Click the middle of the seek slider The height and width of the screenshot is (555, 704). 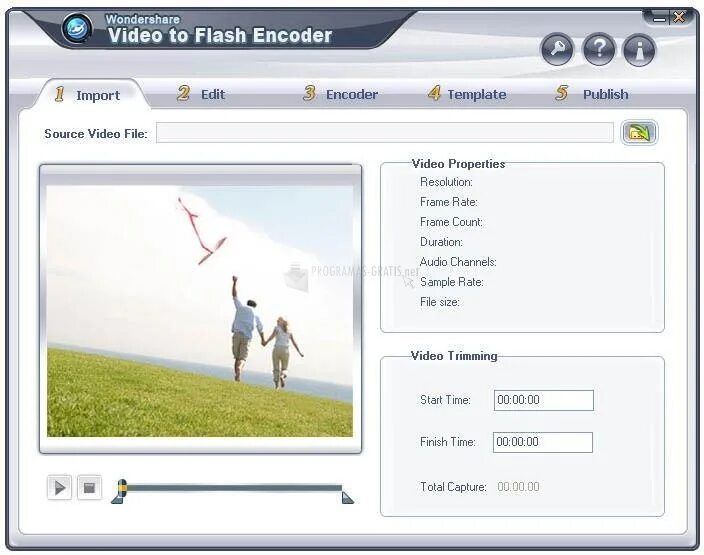coord(233,487)
